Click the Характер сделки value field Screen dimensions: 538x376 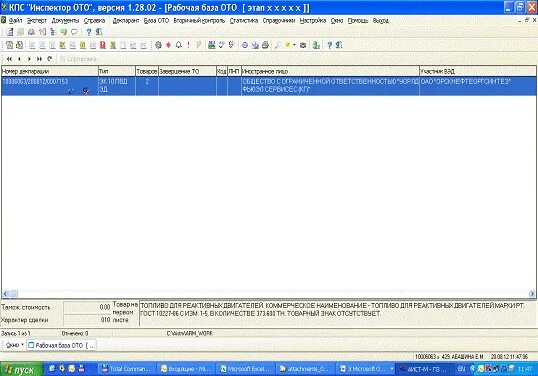pyautogui.click(x=87, y=320)
